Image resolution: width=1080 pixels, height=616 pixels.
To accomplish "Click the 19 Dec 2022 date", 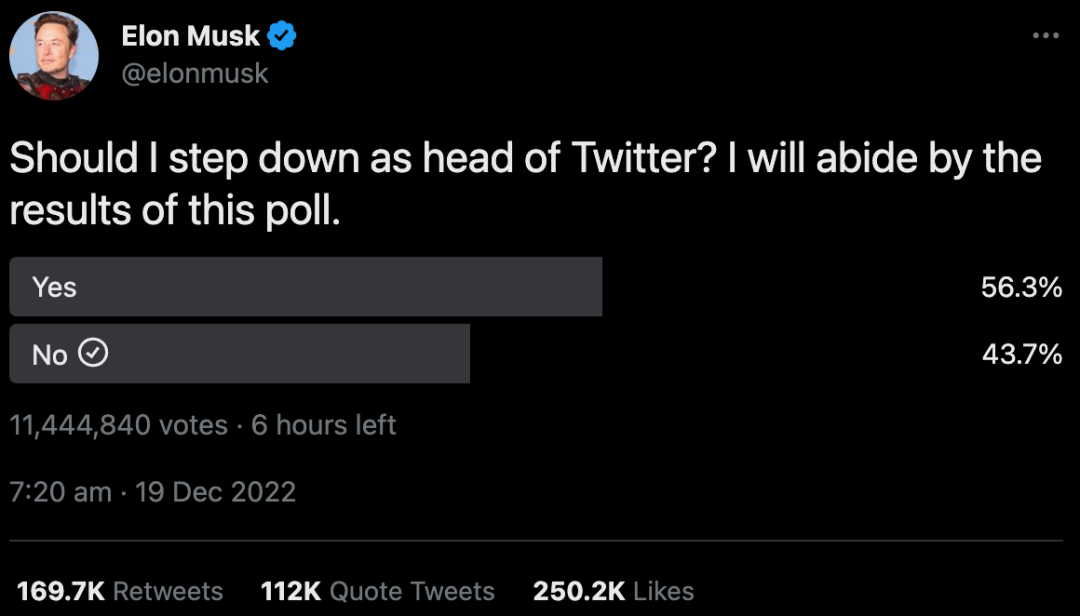I will 215,492.
